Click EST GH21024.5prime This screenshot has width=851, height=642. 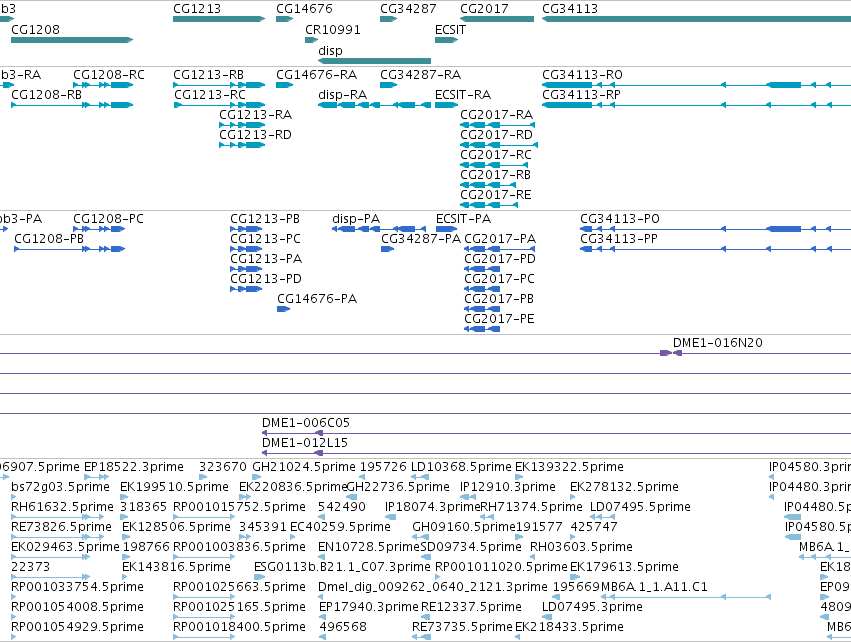click(x=304, y=467)
